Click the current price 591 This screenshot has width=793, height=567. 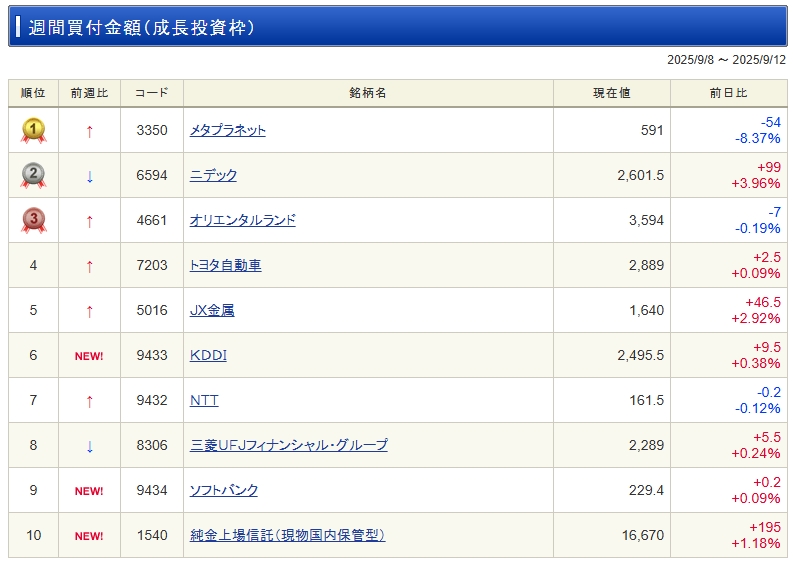coord(652,130)
